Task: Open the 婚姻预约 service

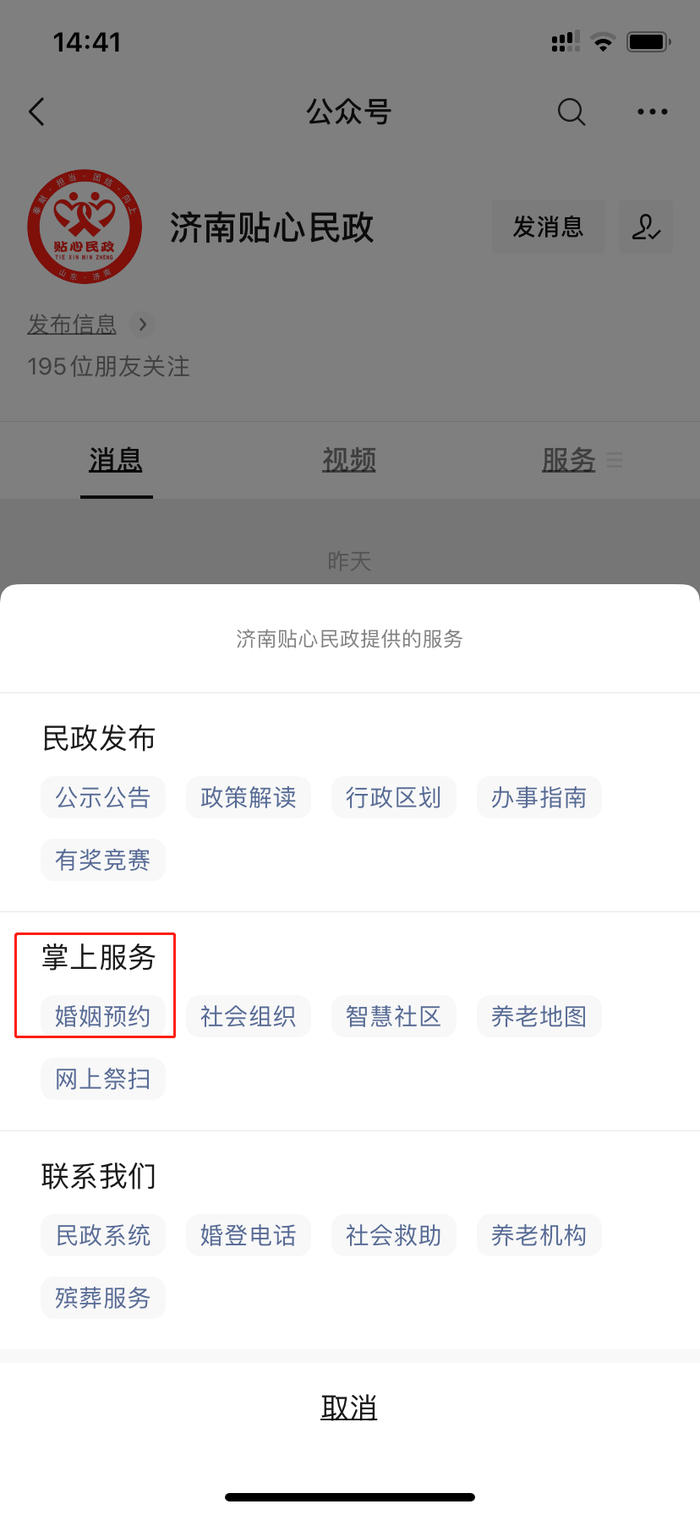Action: 103,1016
